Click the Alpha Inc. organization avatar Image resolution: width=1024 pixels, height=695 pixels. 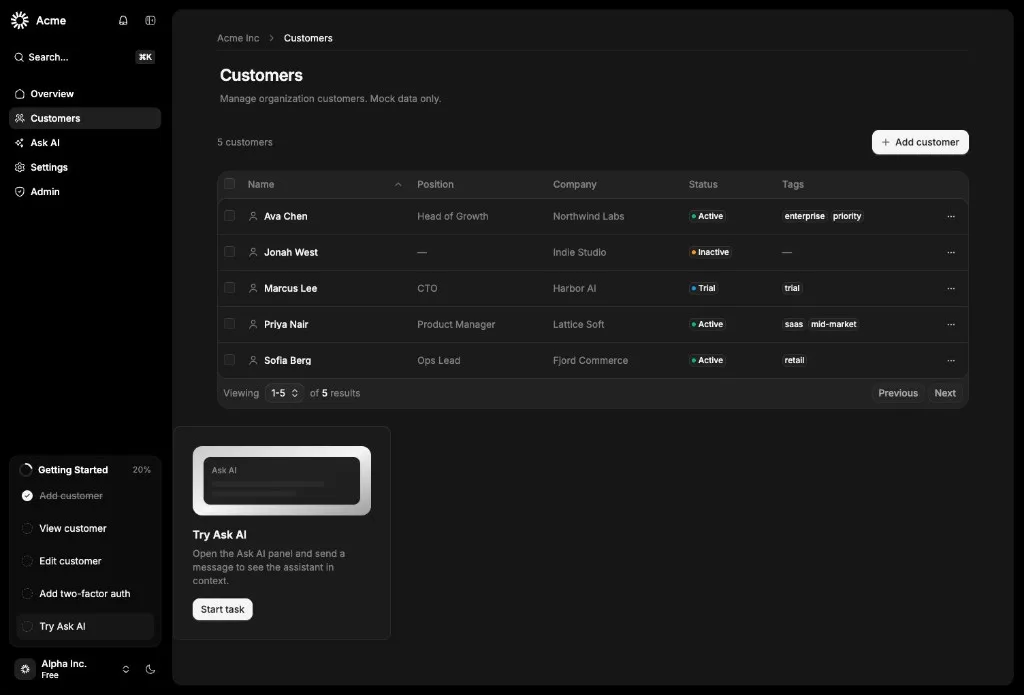pos(25,669)
